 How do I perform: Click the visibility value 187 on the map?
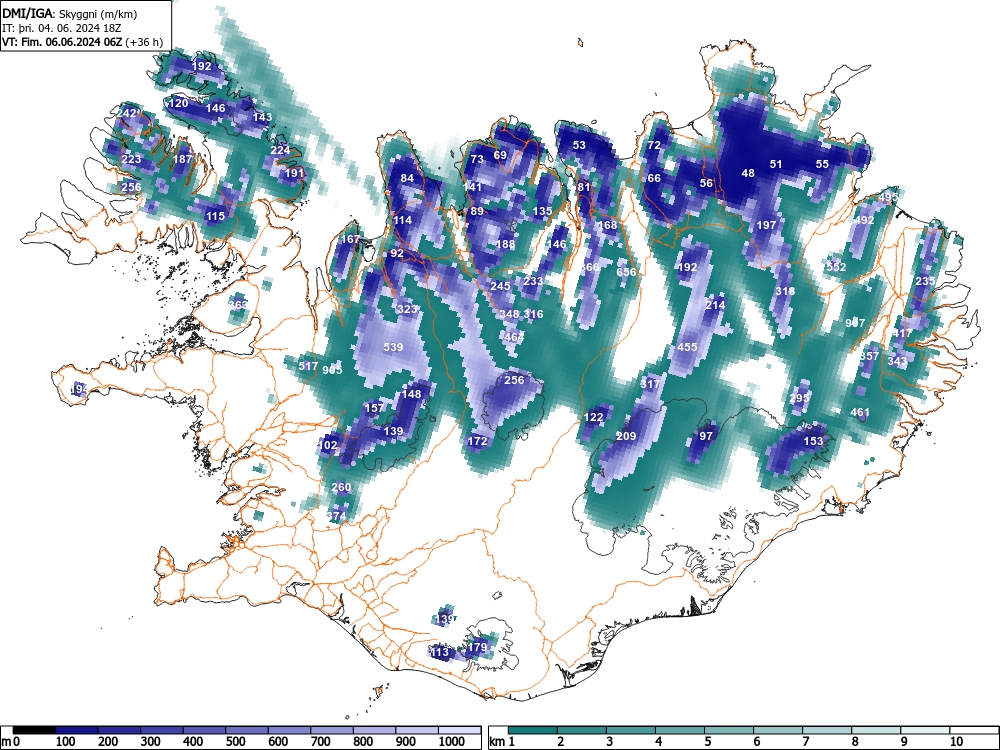[x=182, y=159]
